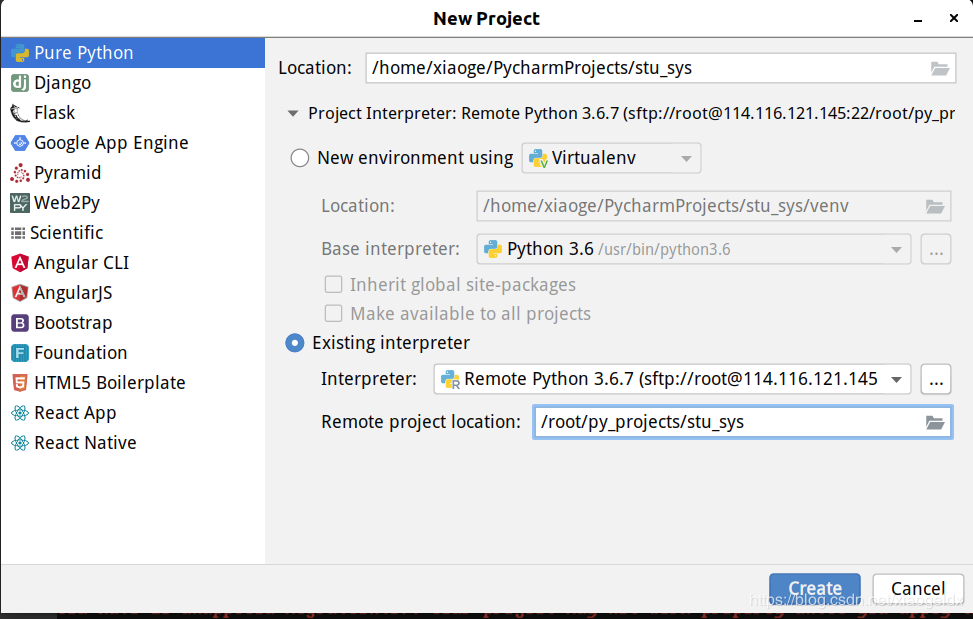
Task: Click the Pyramid framework icon
Action: pyautogui.click(x=20, y=173)
